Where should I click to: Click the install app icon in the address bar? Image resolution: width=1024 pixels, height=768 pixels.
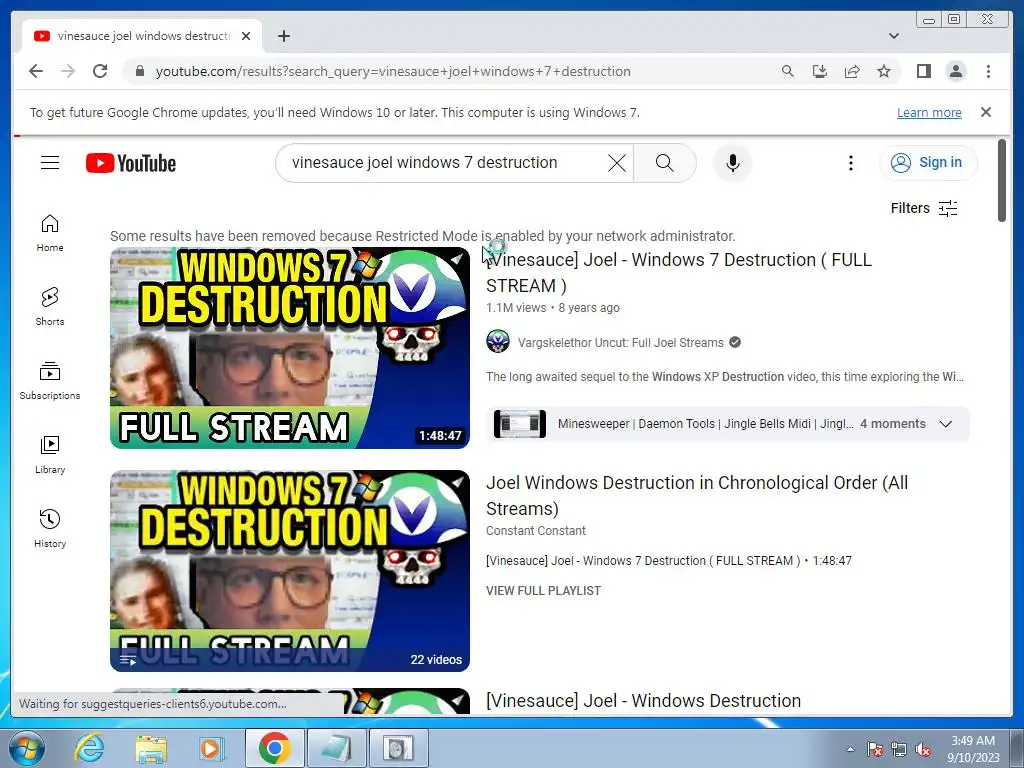pyautogui.click(x=820, y=71)
